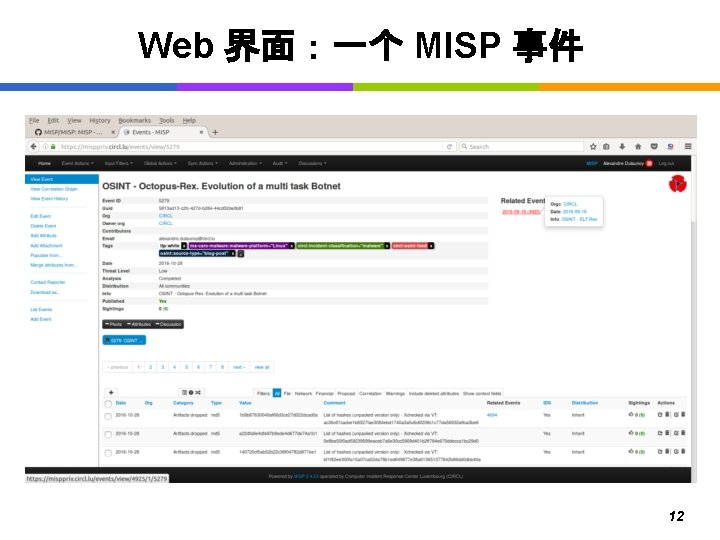720x540 pixels.
Task: Remove the circl:osint-feed tag
Action: coord(431,246)
